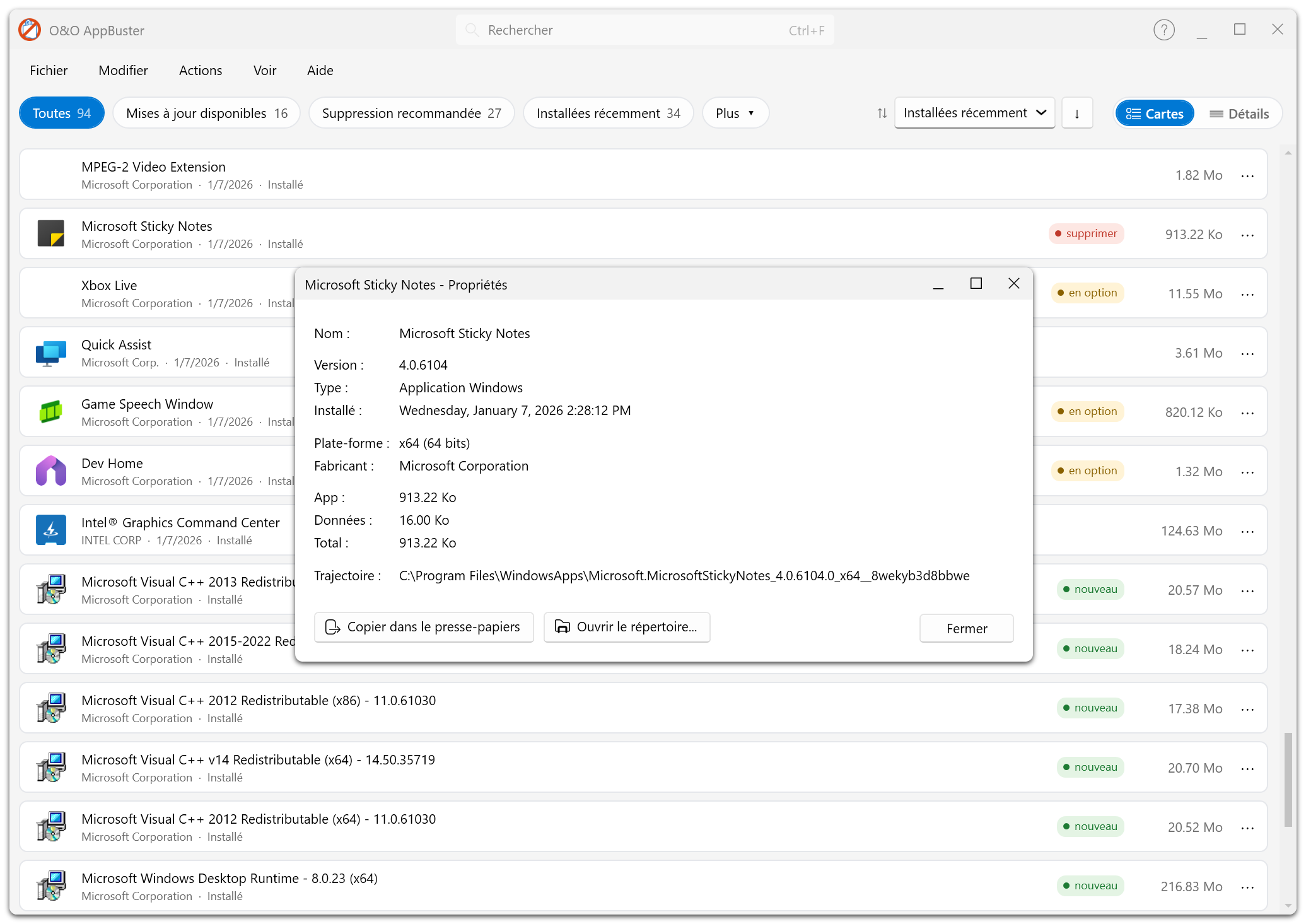Image resolution: width=1306 pixels, height=924 pixels.
Task: Click the Game Speech Window app icon
Action: pos(51,412)
